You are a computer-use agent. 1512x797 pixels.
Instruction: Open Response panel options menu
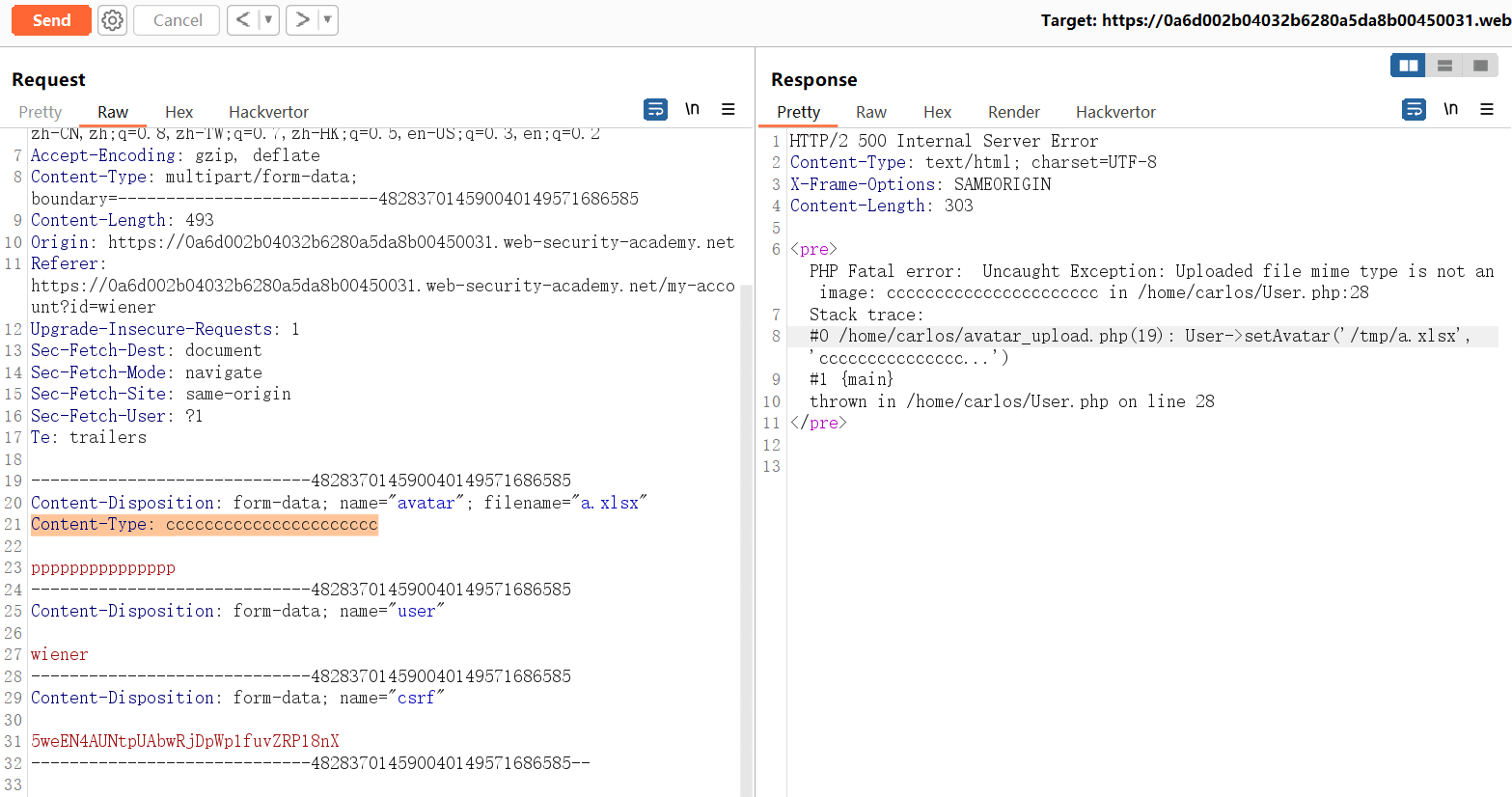1487,110
